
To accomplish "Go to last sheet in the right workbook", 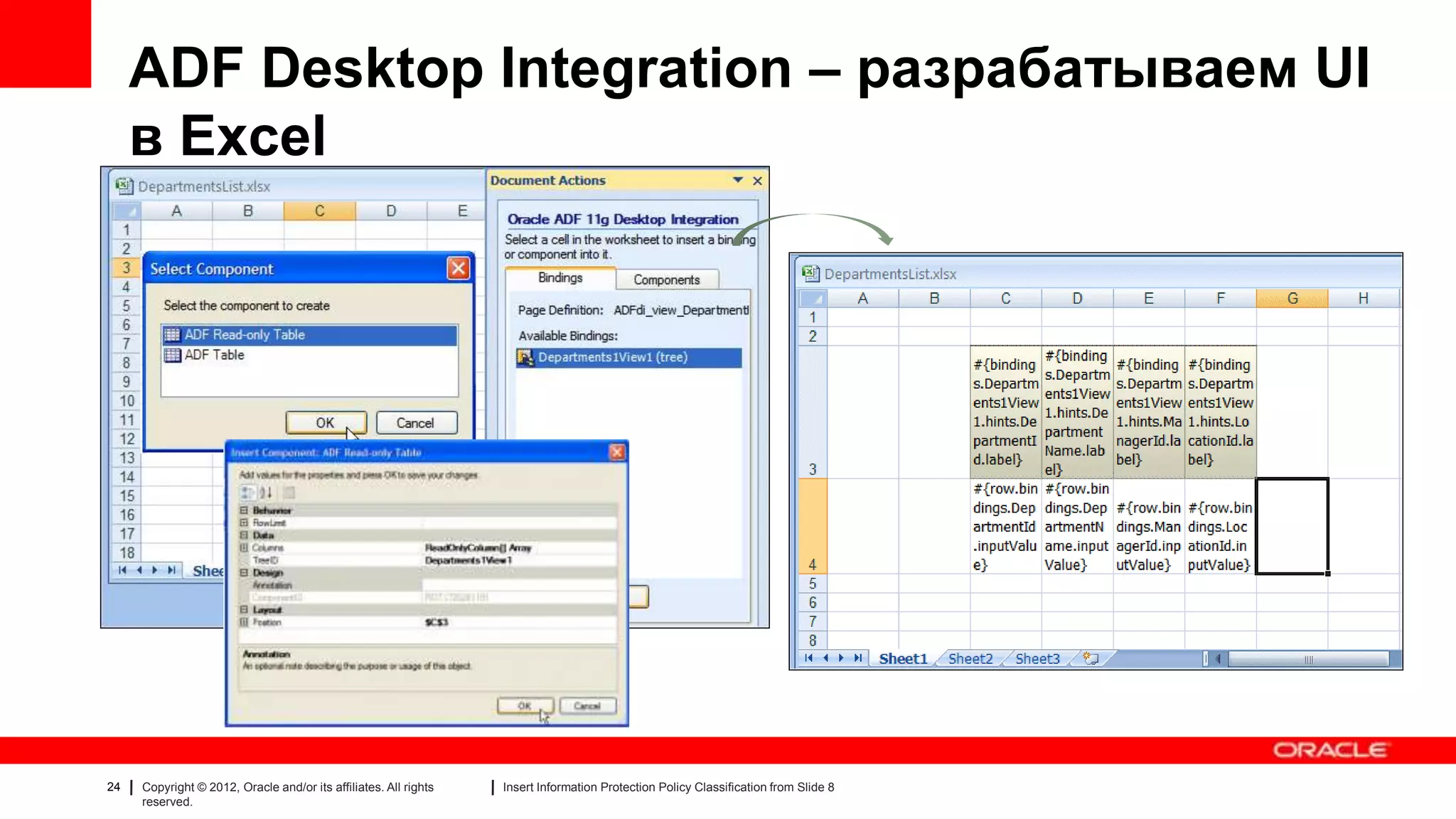I will [858, 658].
